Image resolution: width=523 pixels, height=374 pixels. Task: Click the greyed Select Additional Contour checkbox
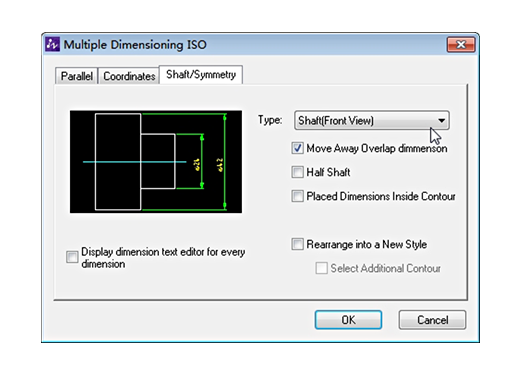click(321, 268)
